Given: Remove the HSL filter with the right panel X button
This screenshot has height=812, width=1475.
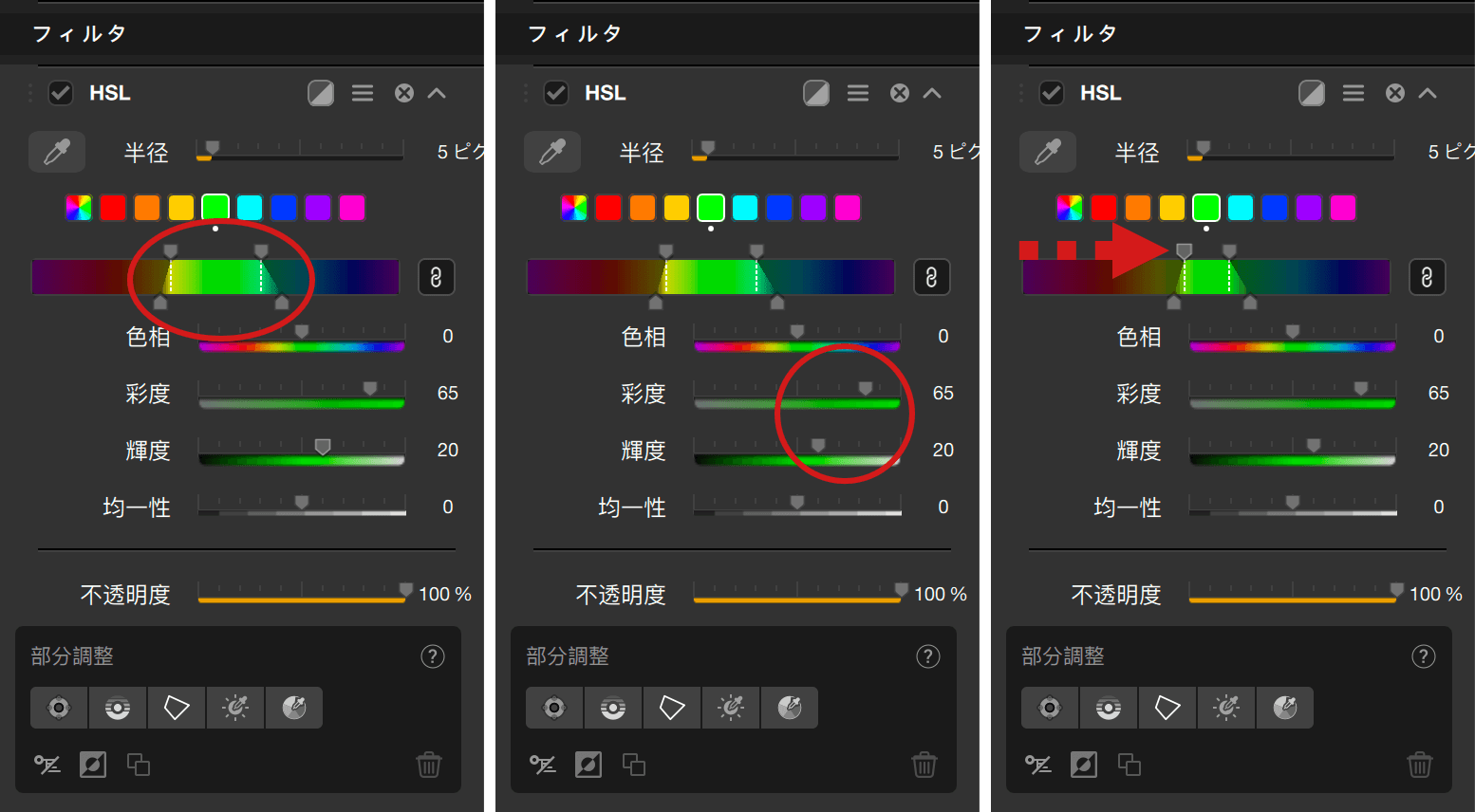Looking at the screenshot, I should (1395, 93).
